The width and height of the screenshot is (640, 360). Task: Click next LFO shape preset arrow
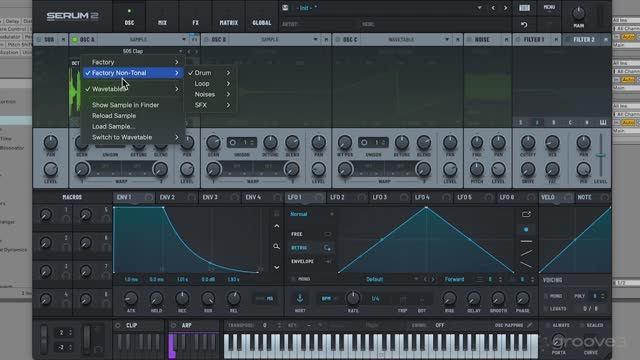[x=433, y=280]
